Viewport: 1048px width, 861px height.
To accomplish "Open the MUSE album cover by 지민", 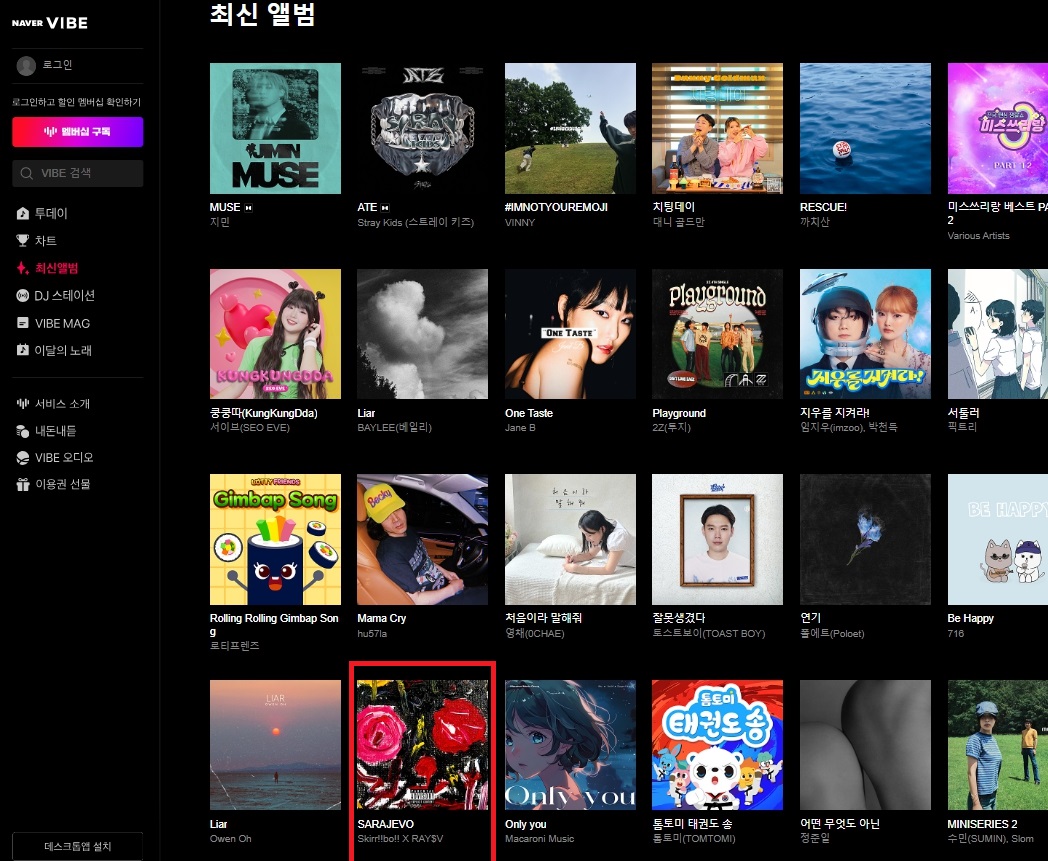I will coord(275,128).
